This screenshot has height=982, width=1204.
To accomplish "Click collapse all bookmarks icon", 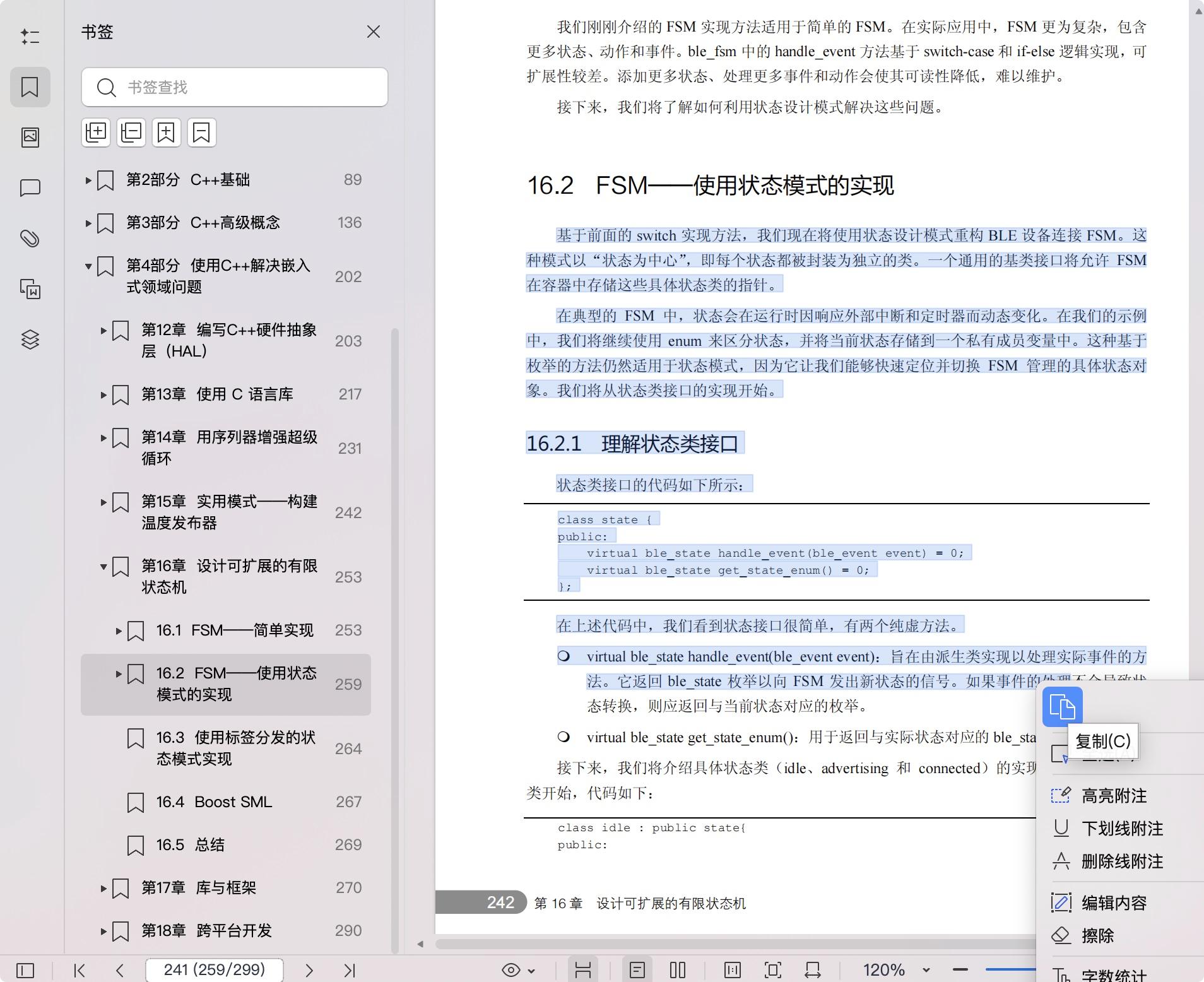I will coord(131,133).
